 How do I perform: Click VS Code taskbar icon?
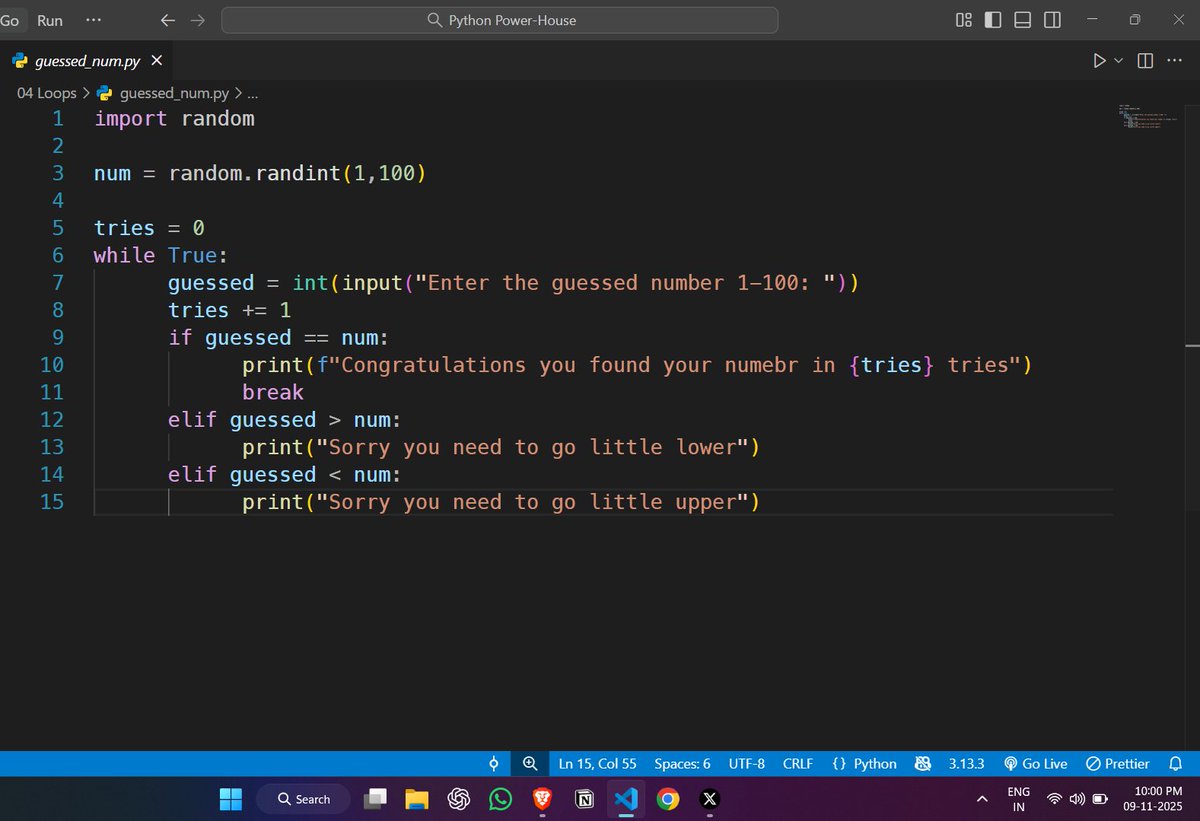coord(626,799)
